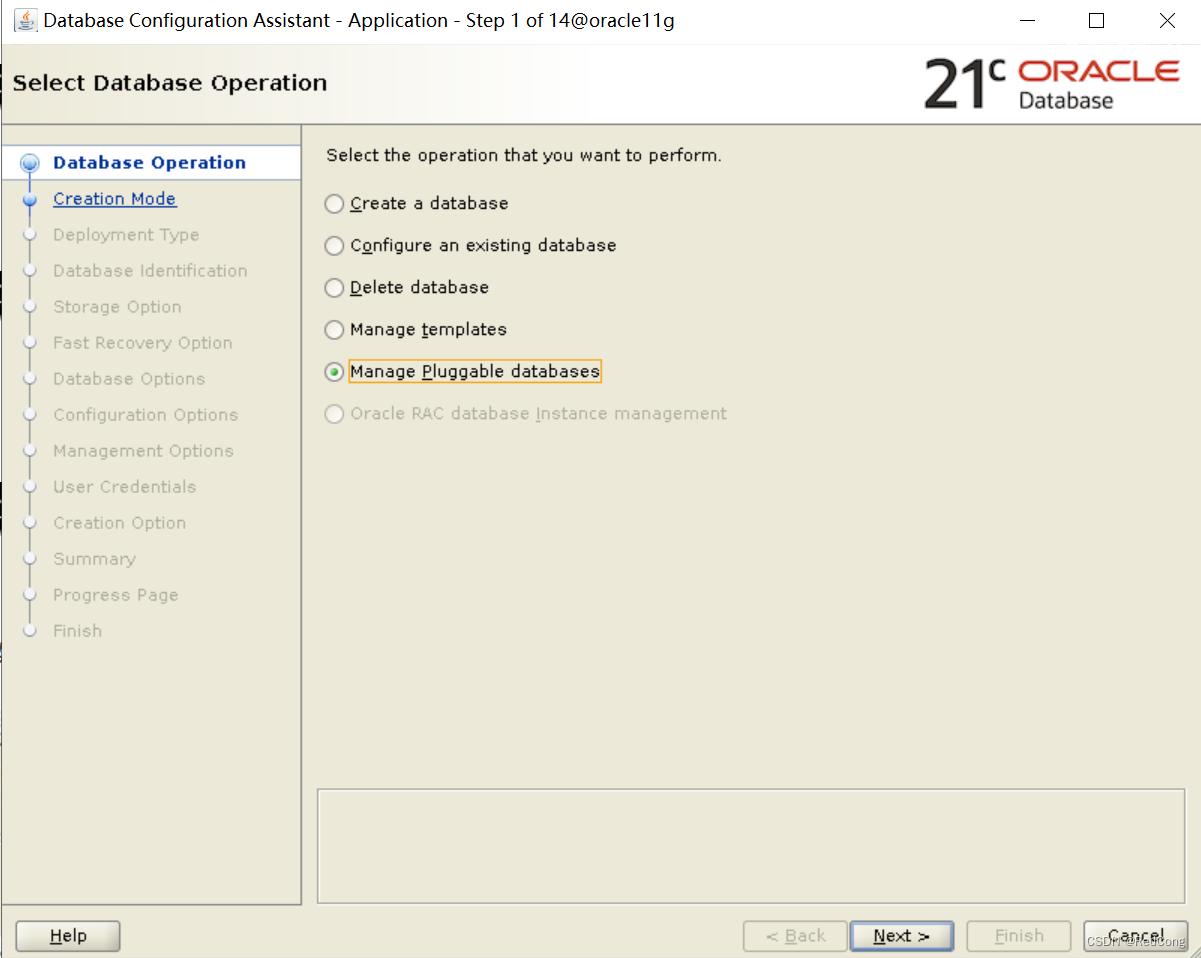Close the Database Configuration Assistant window
Viewport: 1201px width, 958px height.
1167,21
